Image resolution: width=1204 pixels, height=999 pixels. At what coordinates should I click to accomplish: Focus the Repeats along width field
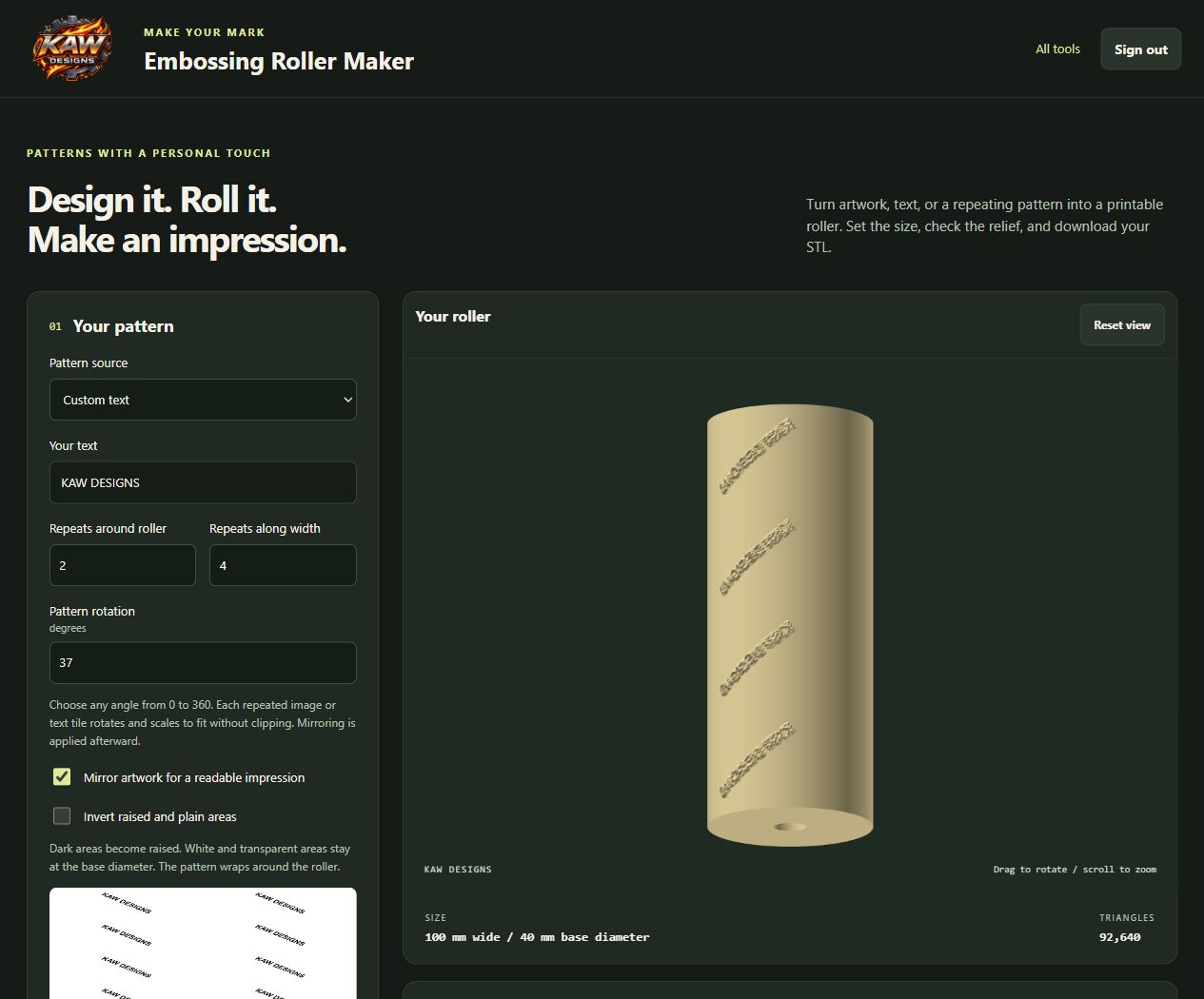pos(283,565)
